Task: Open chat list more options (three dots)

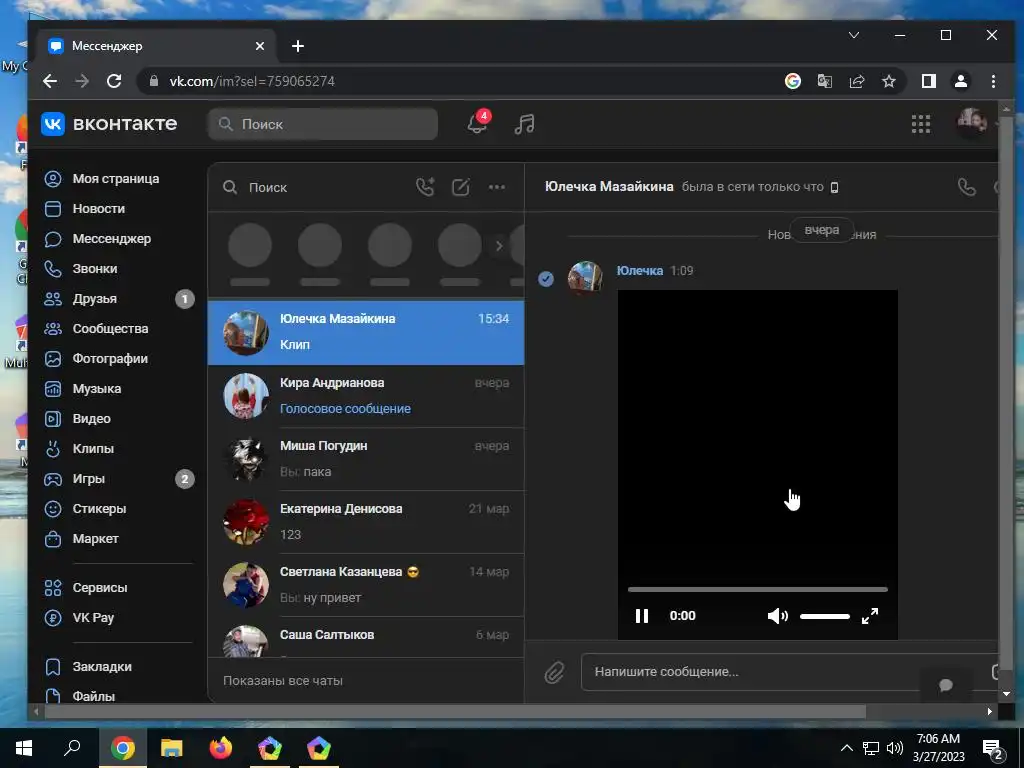Action: pyautogui.click(x=497, y=187)
